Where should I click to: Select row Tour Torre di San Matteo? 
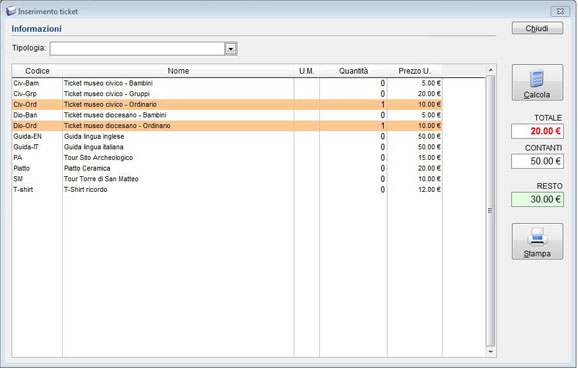click(x=227, y=179)
